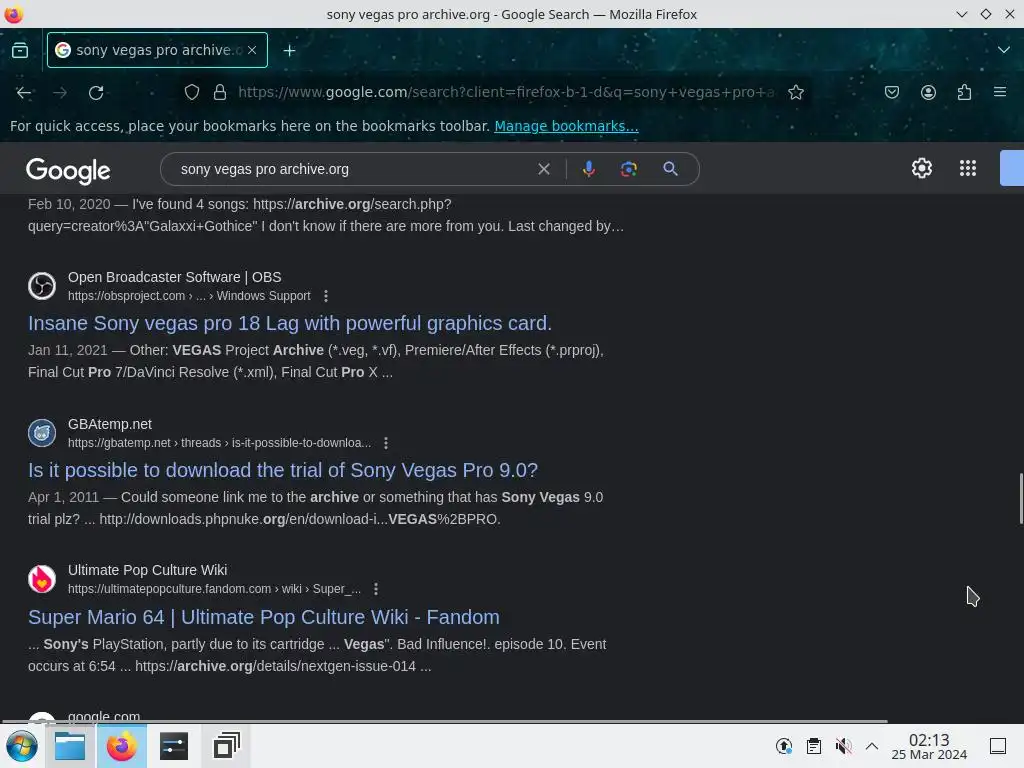
Task: Open clock showing 02:13
Action: pos(929,746)
